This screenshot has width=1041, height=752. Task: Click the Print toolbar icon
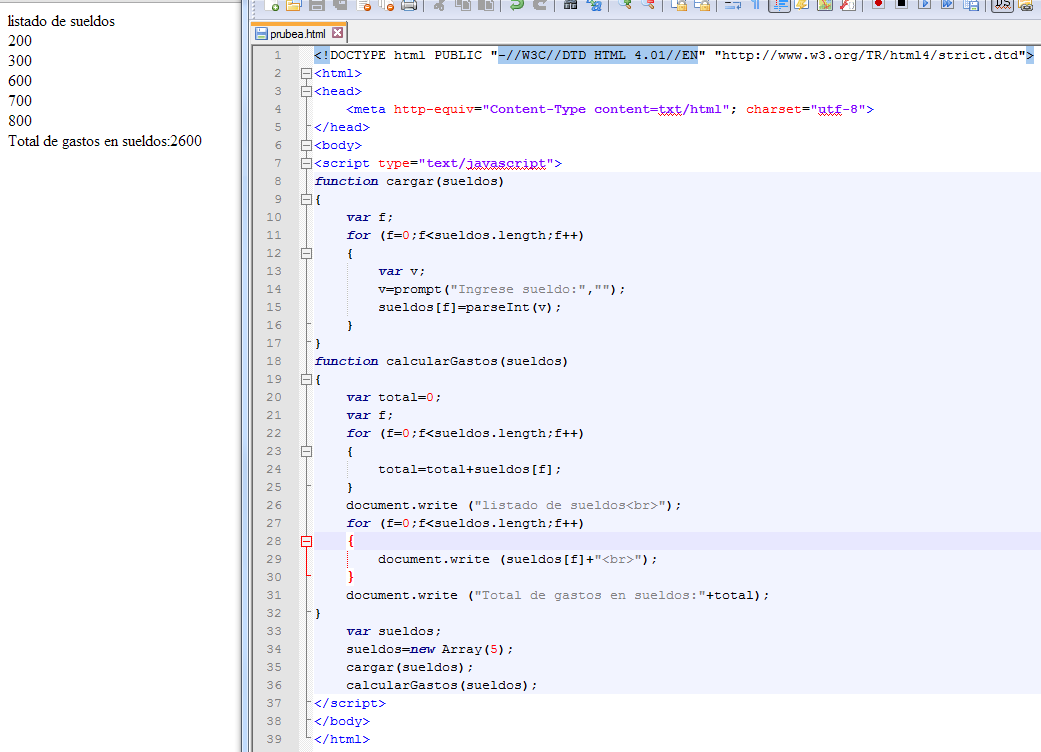coord(409,5)
